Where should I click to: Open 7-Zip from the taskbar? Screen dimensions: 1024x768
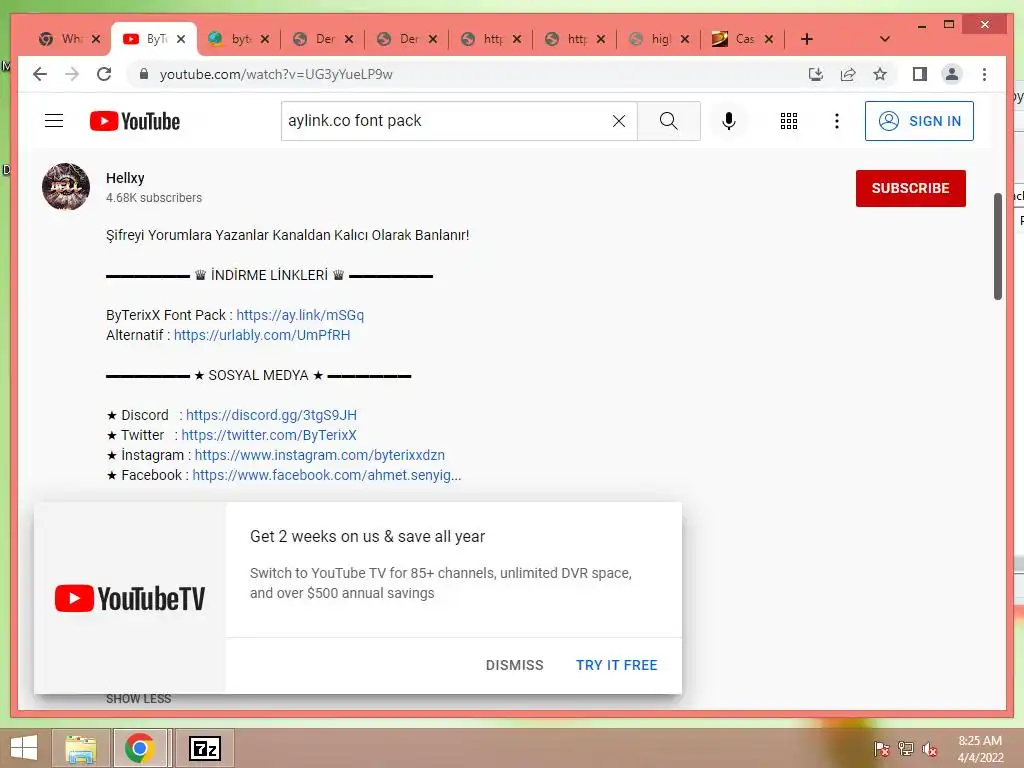coord(204,748)
